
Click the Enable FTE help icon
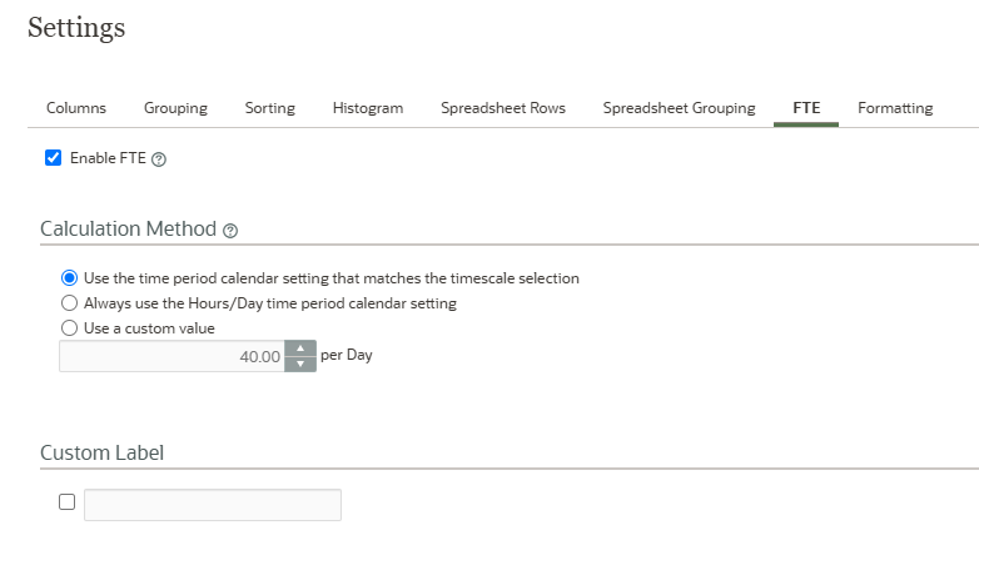tap(159, 159)
